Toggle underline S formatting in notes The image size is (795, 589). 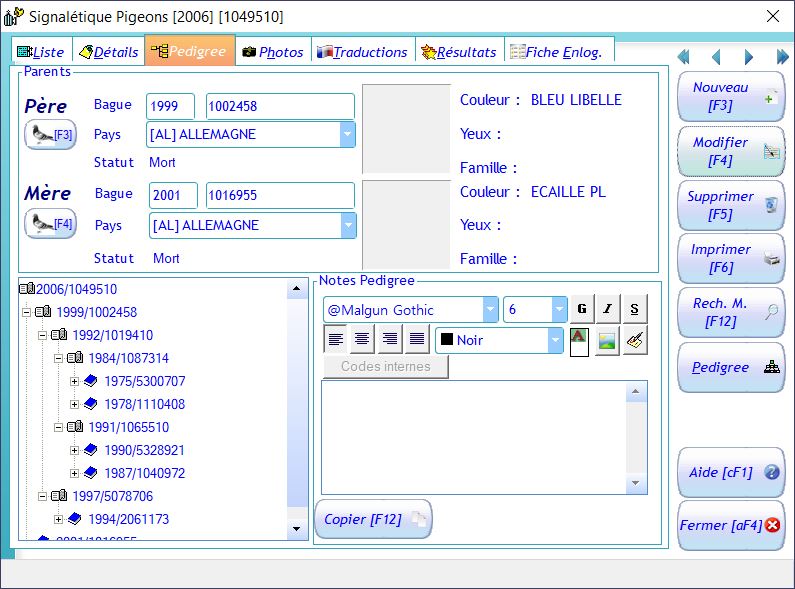click(x=634, y=309)
